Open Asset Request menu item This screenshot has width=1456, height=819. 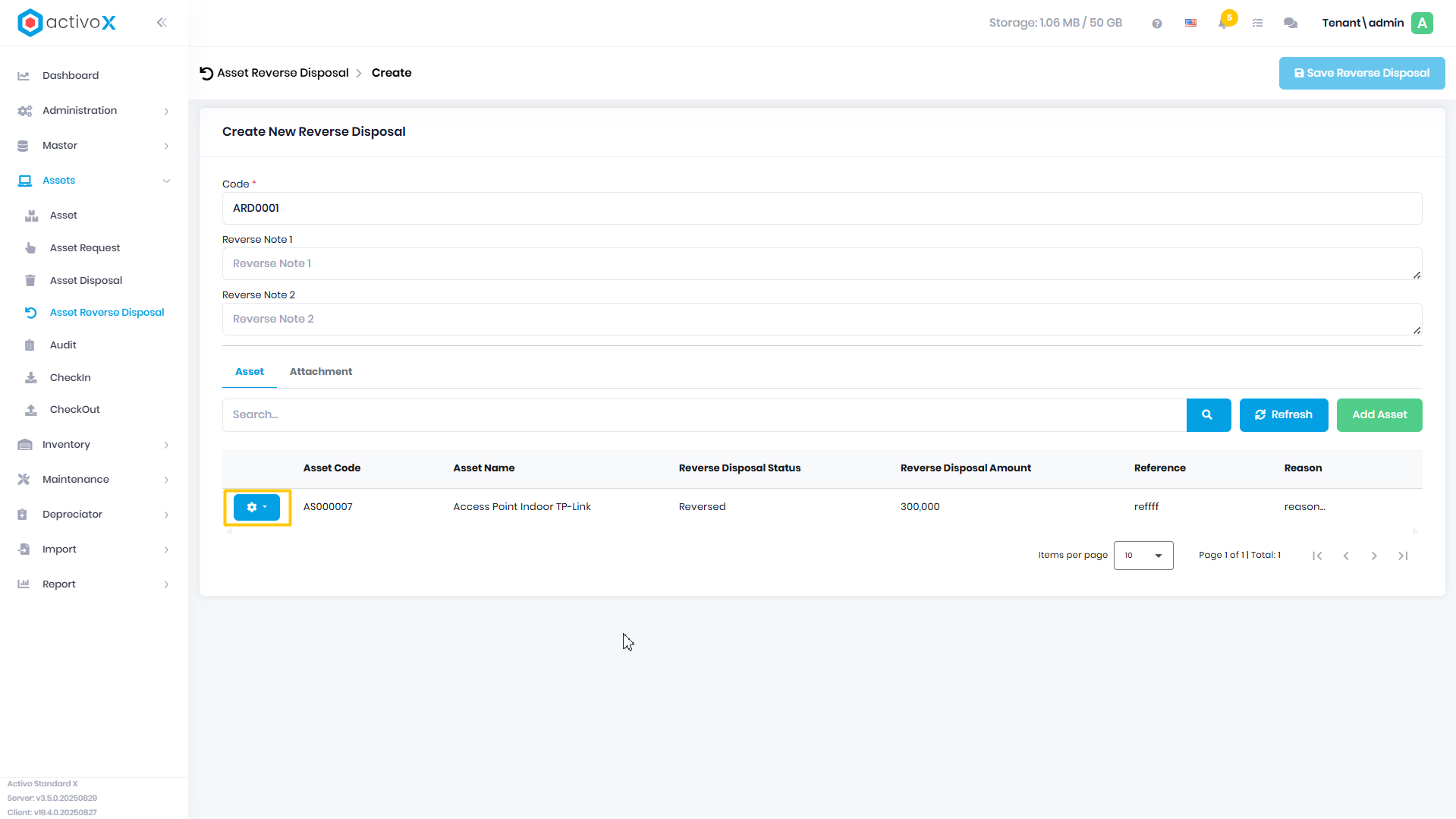(85, 248)
